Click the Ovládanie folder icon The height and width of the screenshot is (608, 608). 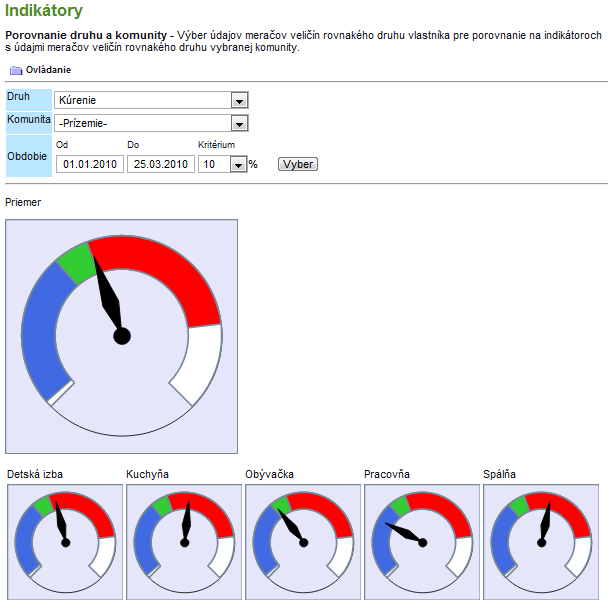tap(15, 71)
